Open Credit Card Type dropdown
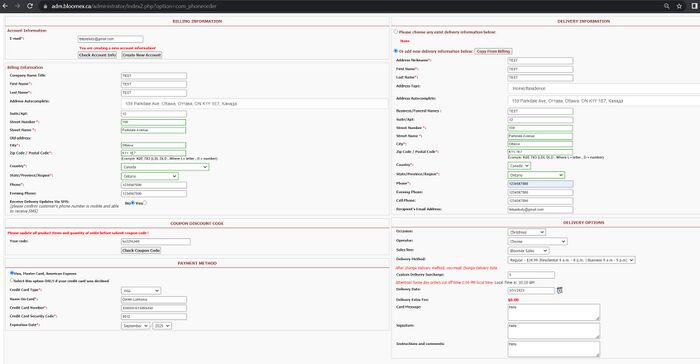The height and width of the screenshot is (364, 700). (141, 291)
